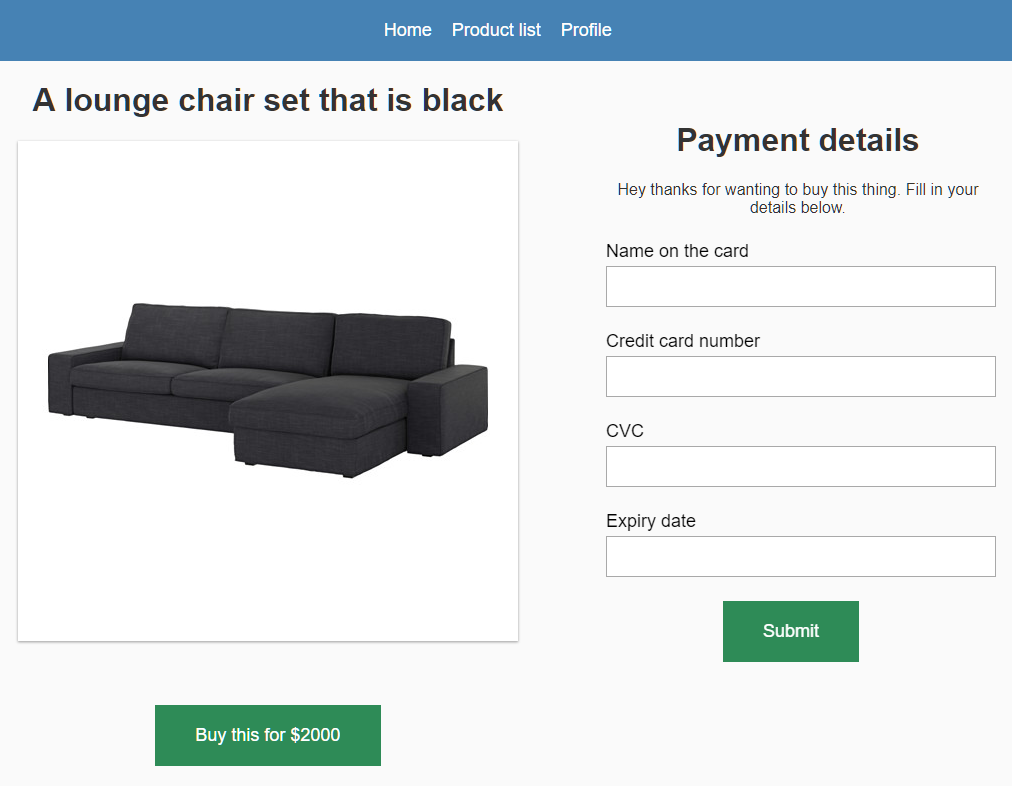1012x786 pixels.
Task: Go to the Product list page
Action: click(x=496, y=30)
